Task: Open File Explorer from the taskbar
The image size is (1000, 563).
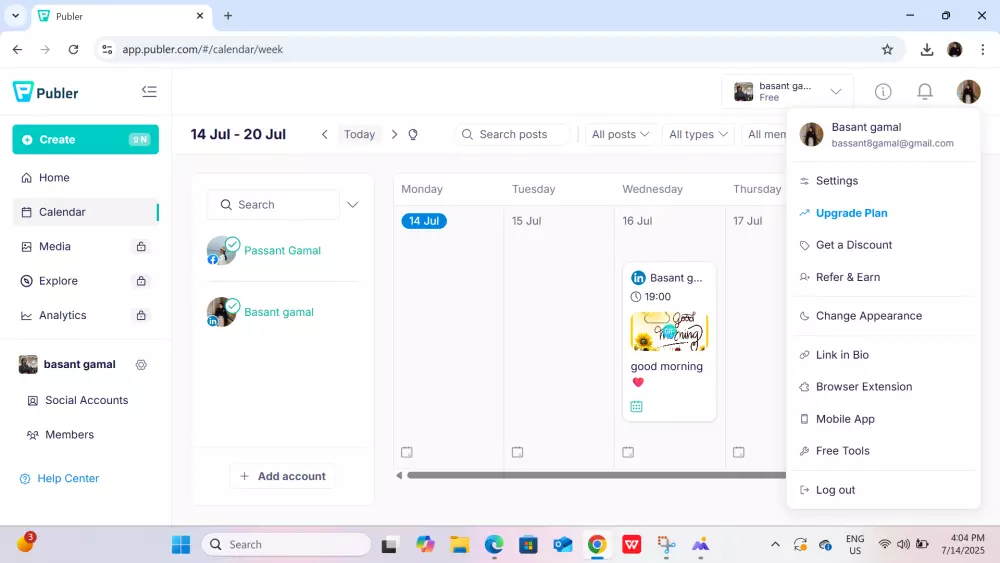Action: pyautogui.click(x=459, y=545)
